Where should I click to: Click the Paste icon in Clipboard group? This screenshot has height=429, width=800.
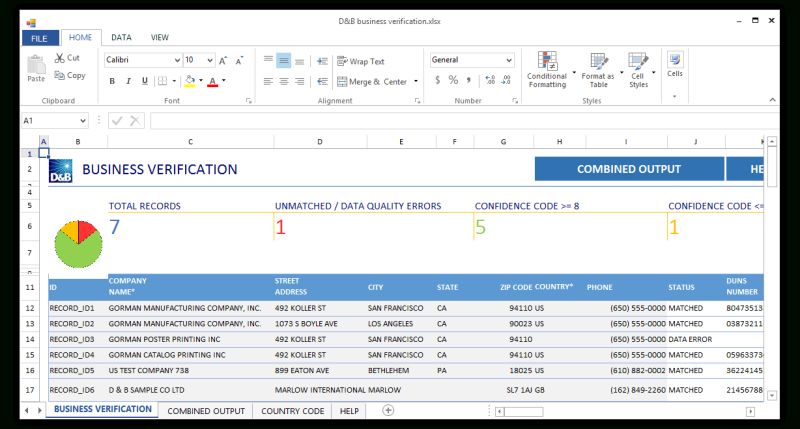pyautogui.click(x=36, y=65)
